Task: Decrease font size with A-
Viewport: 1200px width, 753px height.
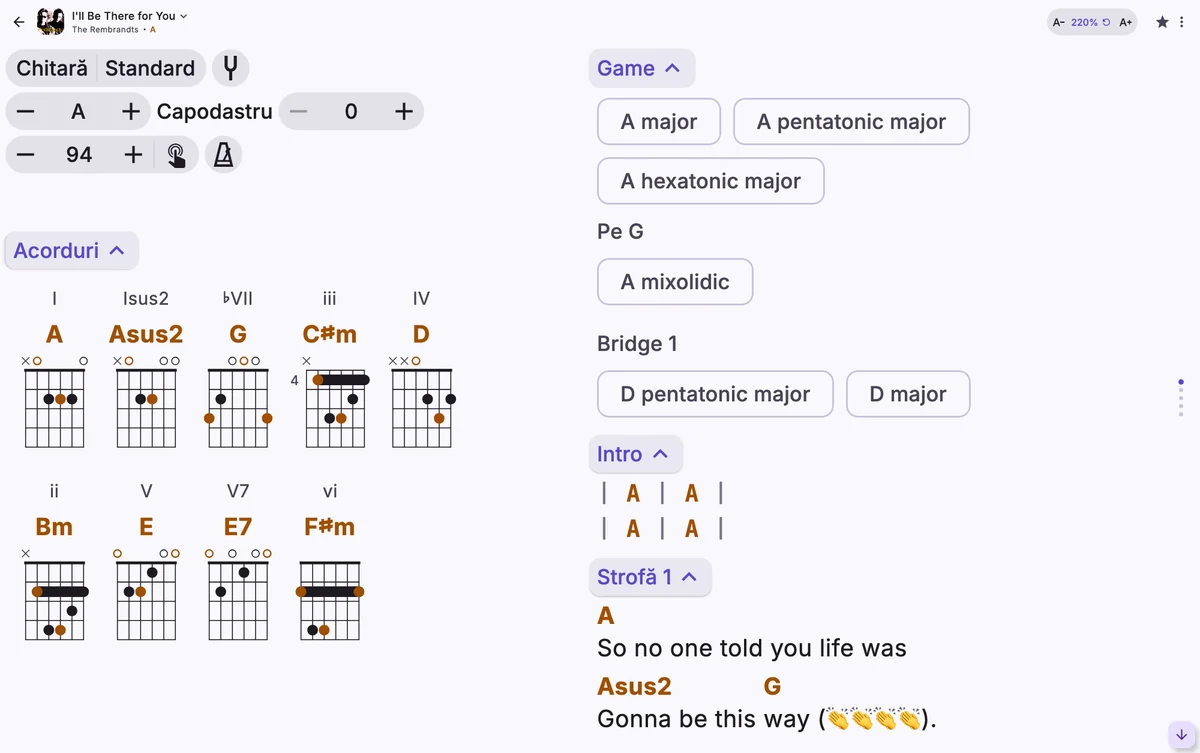Action: pyautogui.click(x=1059, y=22)
